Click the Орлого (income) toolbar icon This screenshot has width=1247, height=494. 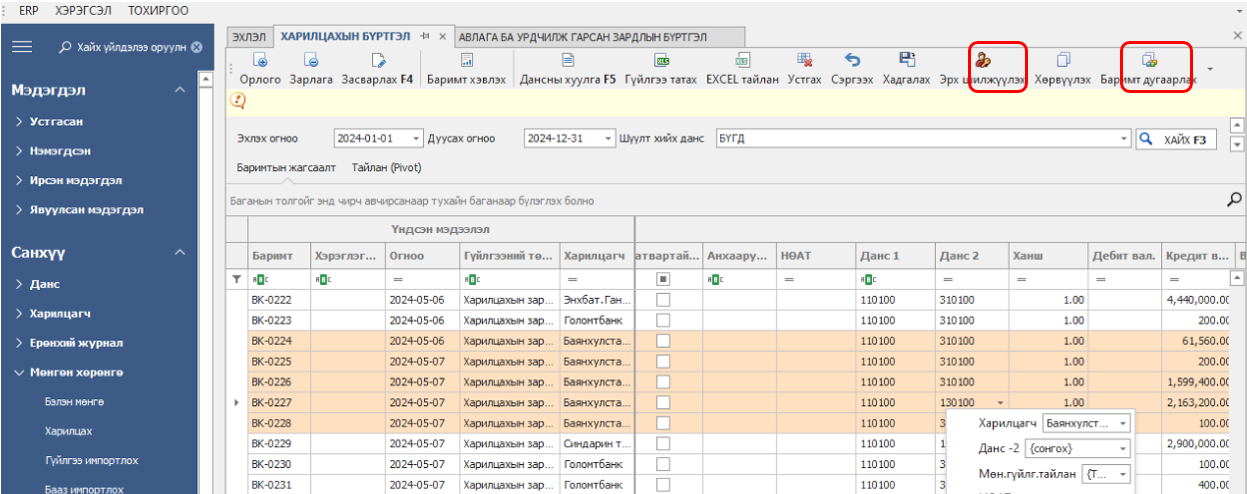pos(260,60)
